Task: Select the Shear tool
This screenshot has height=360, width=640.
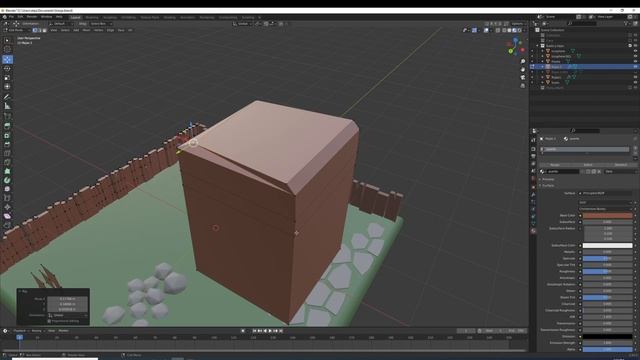Action: pos(7,216)
